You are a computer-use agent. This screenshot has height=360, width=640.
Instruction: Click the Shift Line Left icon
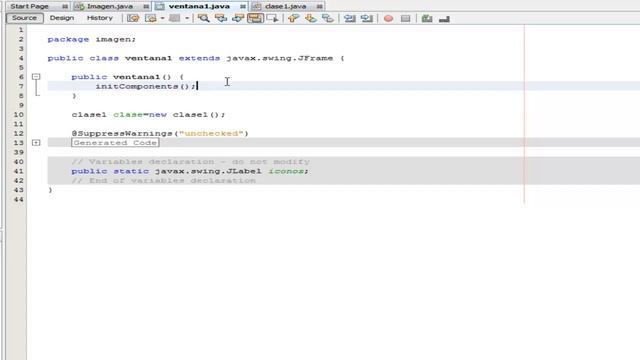tap(349, 18)
